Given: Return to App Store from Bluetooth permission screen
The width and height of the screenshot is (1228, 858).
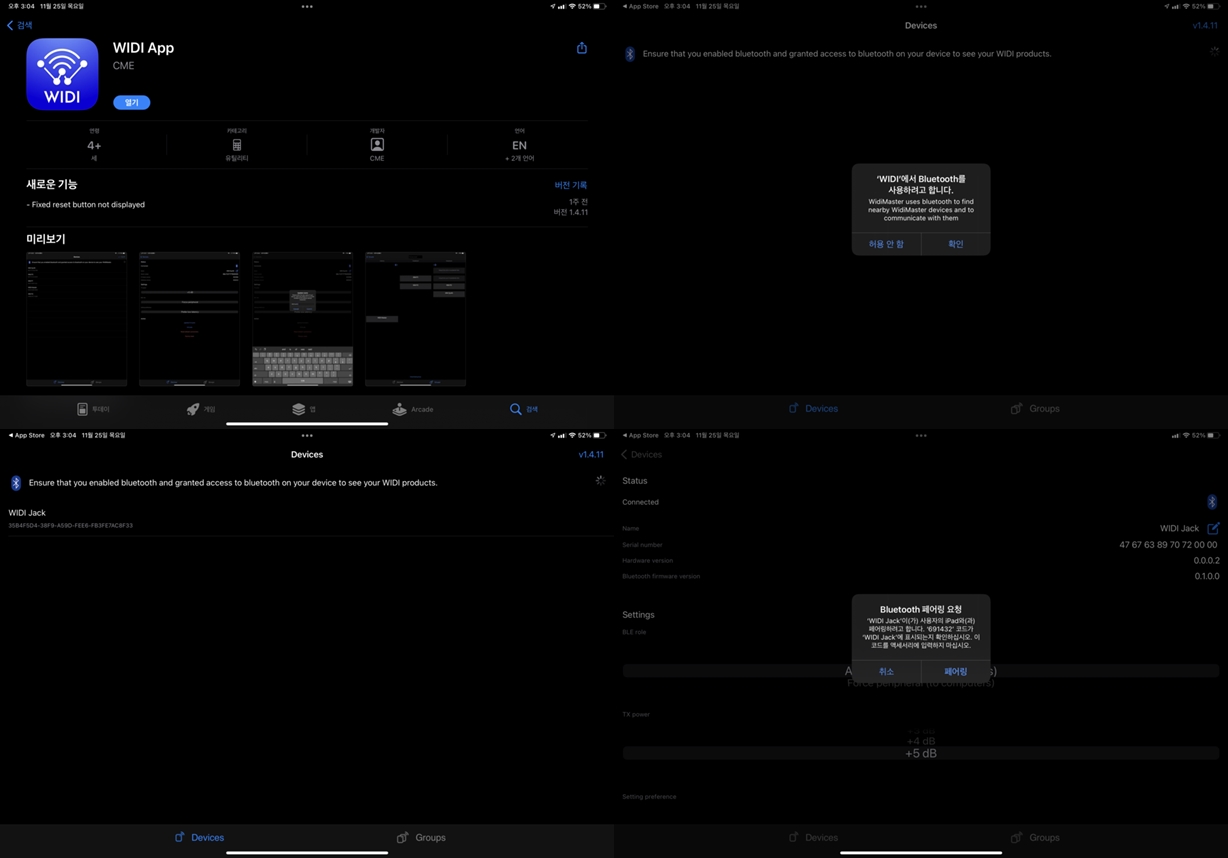Looking at the screenshot, I should pyautogui.click(x=640, y=6).
